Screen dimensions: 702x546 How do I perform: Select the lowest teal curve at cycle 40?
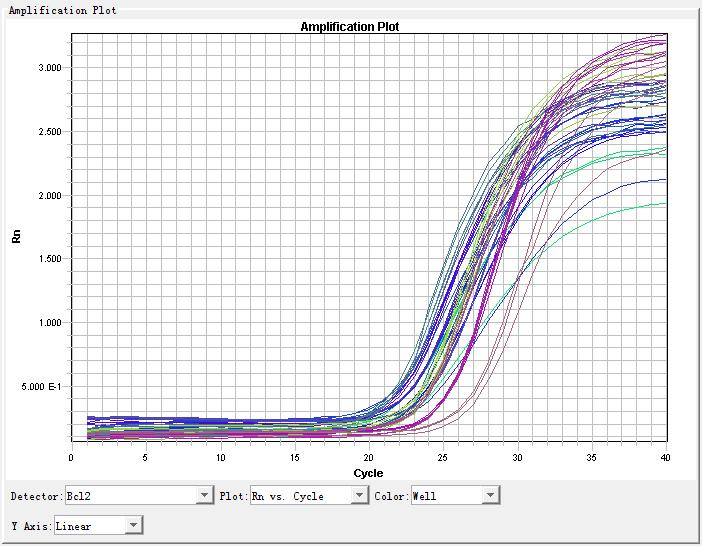pyautogui.click(x=664, y=204)
